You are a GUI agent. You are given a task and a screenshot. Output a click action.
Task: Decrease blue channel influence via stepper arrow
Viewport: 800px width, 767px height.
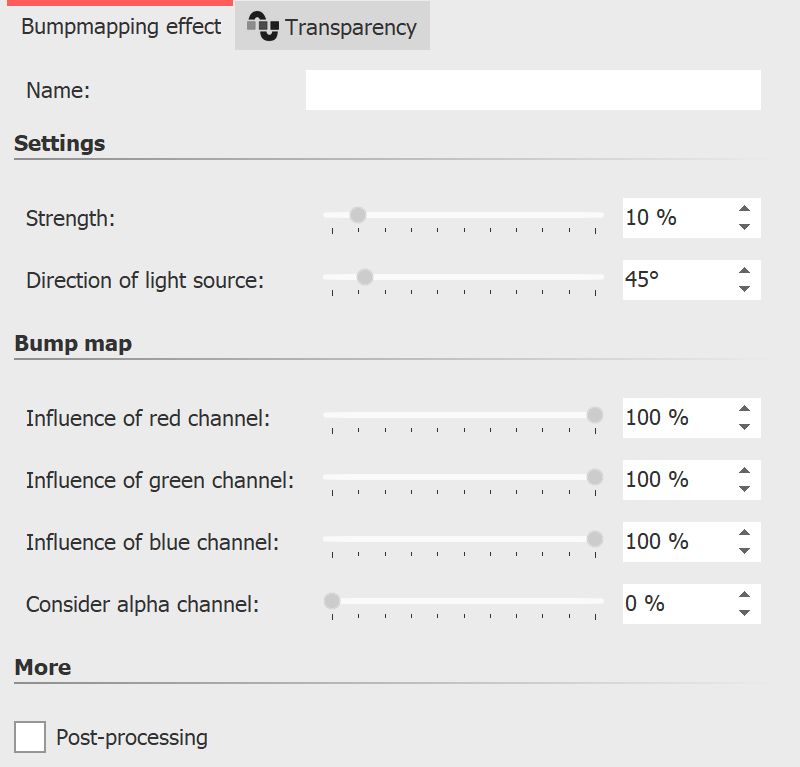point(745,550)
